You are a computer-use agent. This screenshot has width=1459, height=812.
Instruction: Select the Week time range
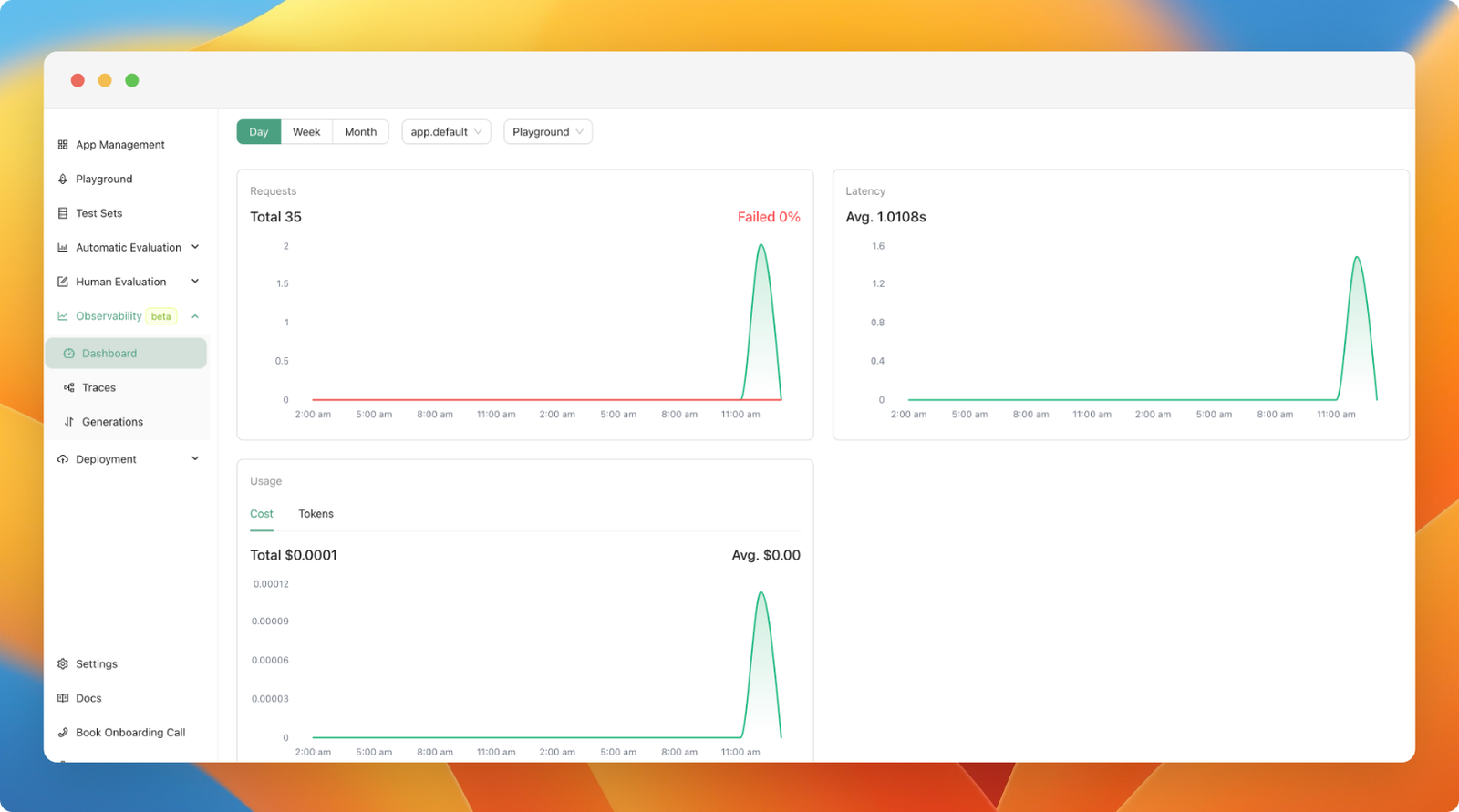click(306, 132)
